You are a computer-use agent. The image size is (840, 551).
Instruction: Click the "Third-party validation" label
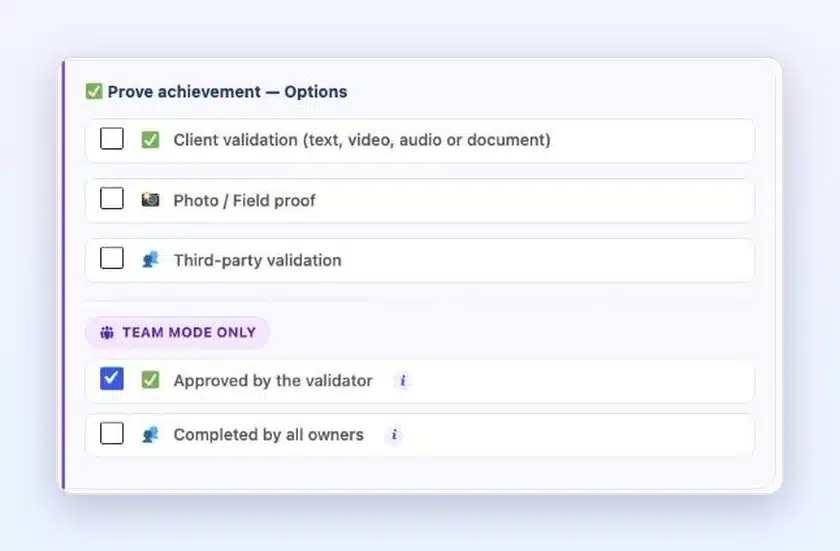257,260
